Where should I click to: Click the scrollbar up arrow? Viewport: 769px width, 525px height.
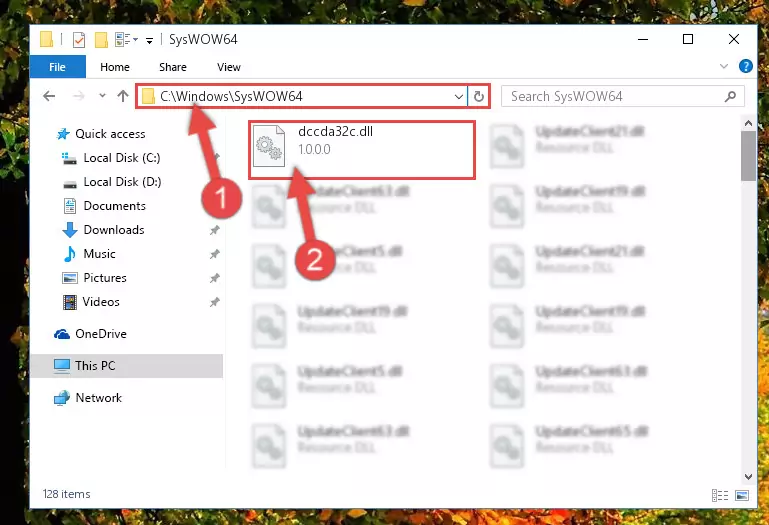748,124
